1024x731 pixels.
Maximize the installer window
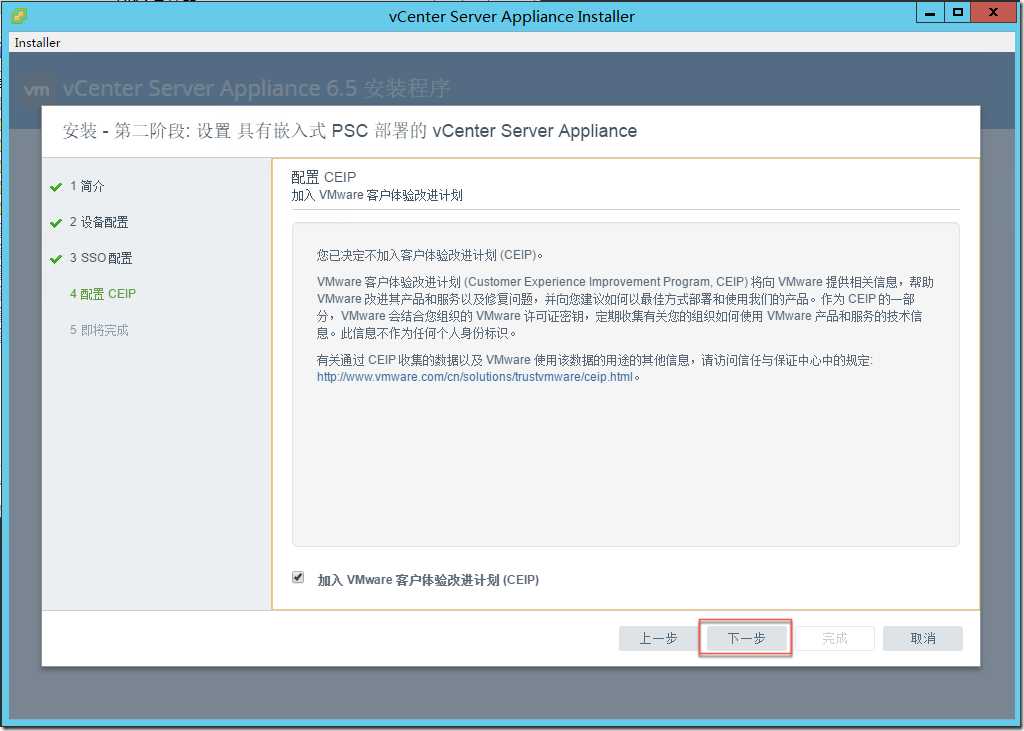pos(957,13)
